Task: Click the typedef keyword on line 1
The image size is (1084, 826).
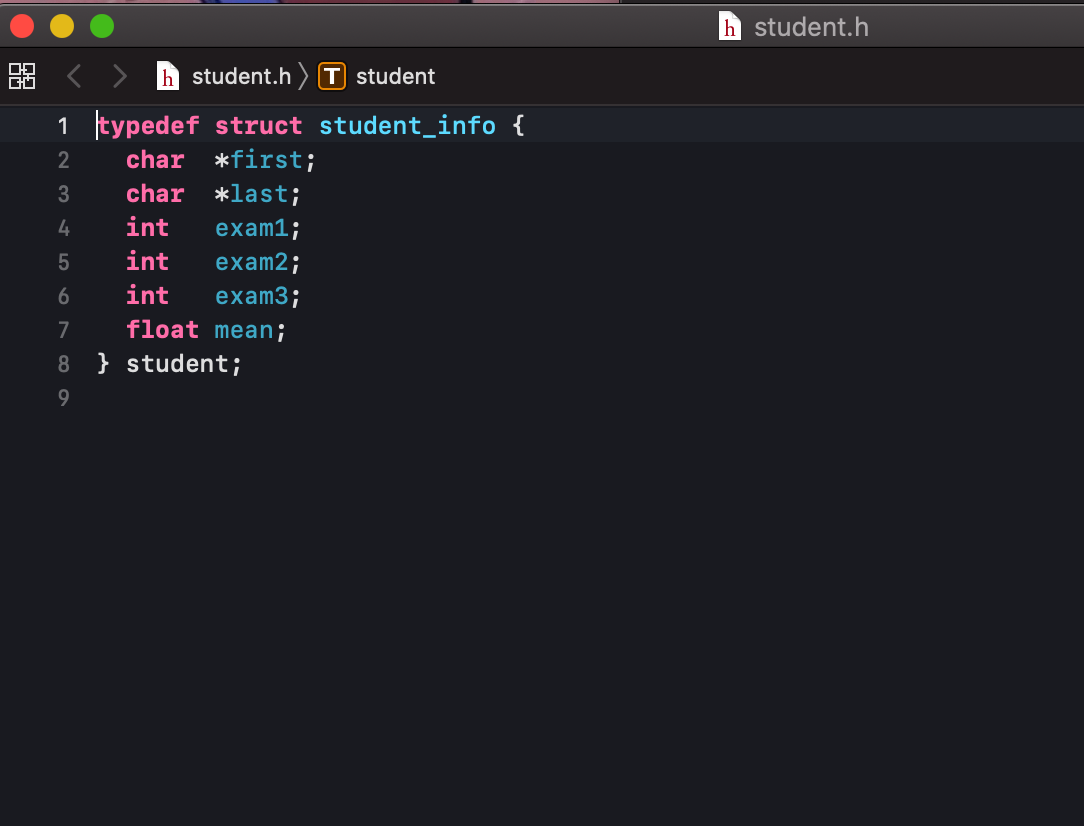Action: click(x=149, y=126)
